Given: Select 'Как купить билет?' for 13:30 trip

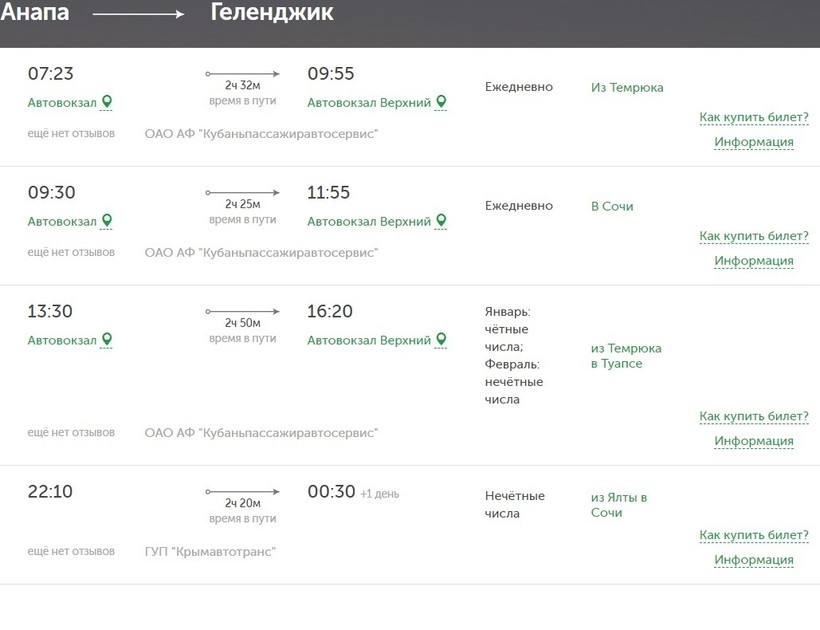Looking at the screenshot, I should coord(754,417).
